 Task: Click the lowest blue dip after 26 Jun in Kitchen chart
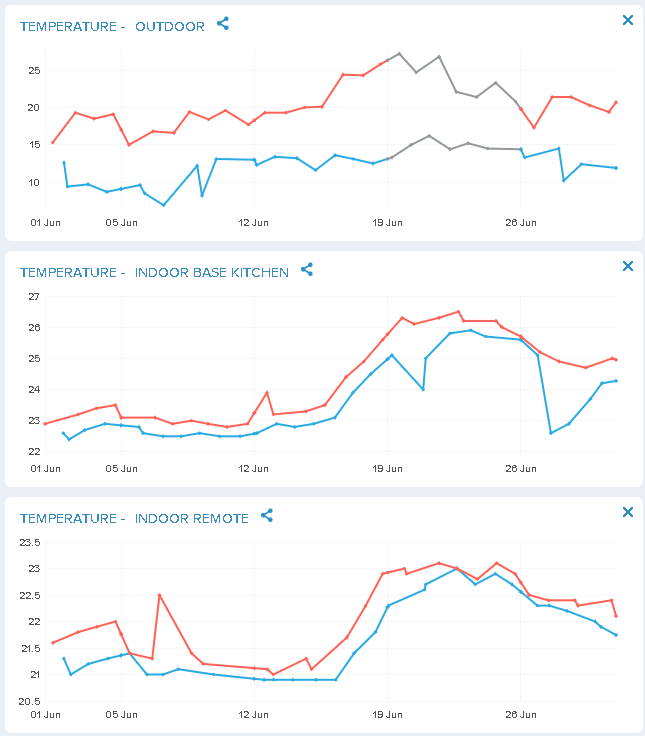(551, 433)
